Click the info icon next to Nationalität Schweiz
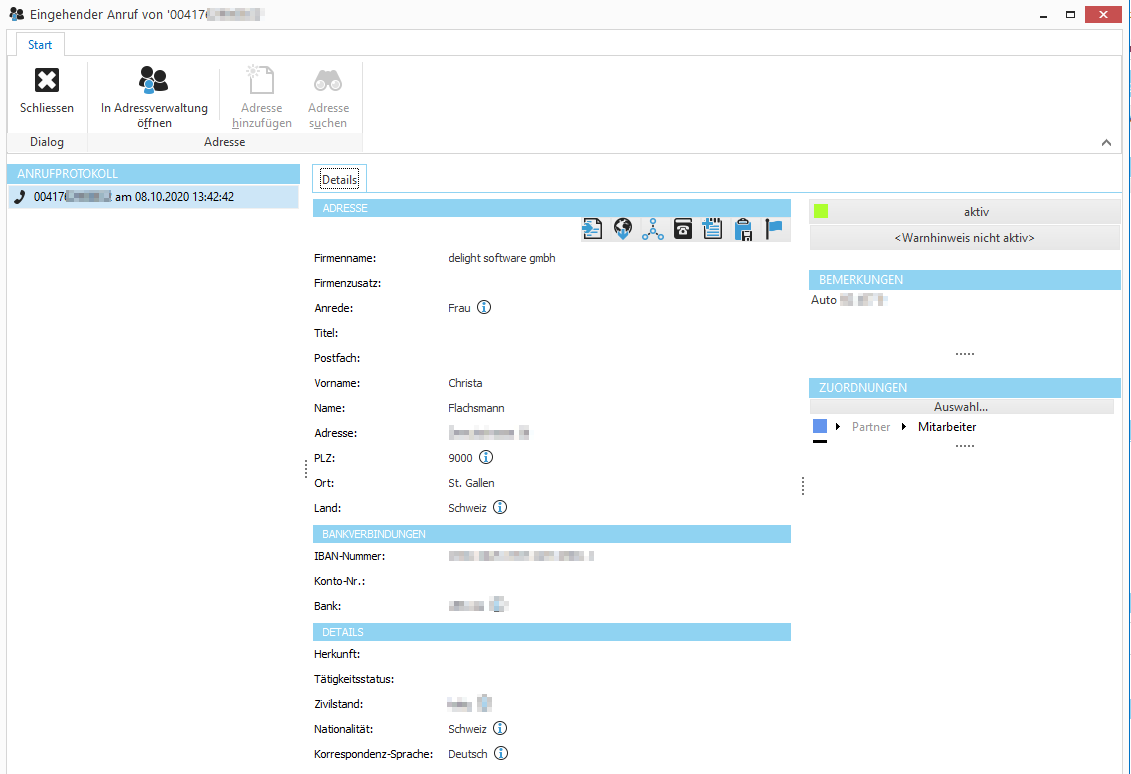1131x774 pixels. (x=500, y=728)
